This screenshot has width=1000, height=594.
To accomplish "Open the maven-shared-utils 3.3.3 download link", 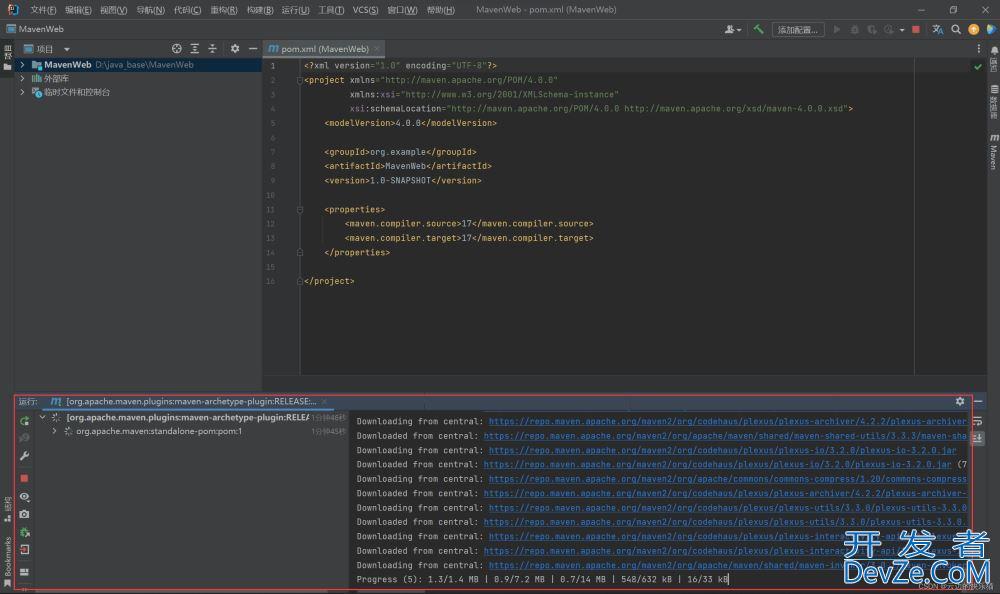I will (x=725, y=436).
